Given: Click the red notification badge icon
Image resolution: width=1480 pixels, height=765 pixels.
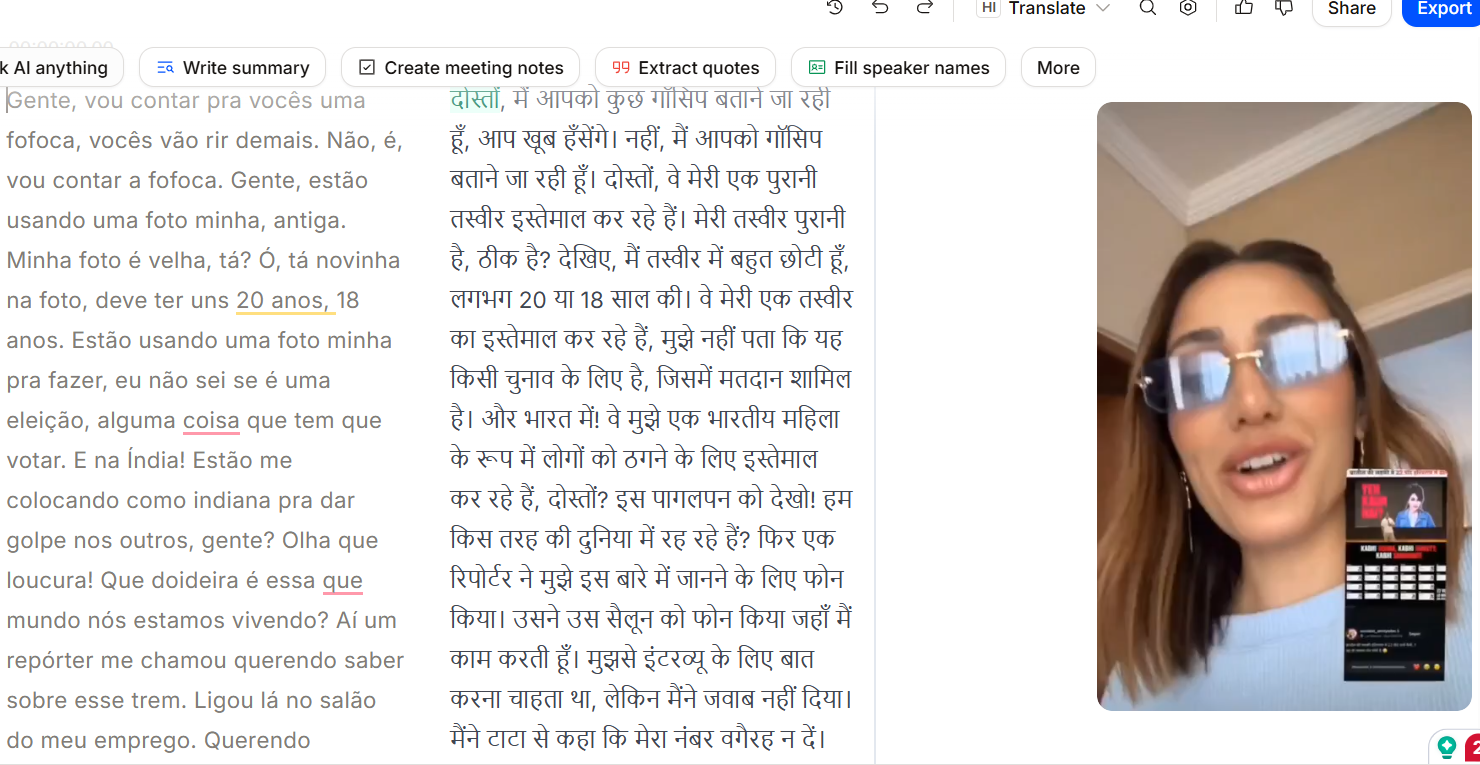Looking at the screenshot, I should pos(1473,748).
